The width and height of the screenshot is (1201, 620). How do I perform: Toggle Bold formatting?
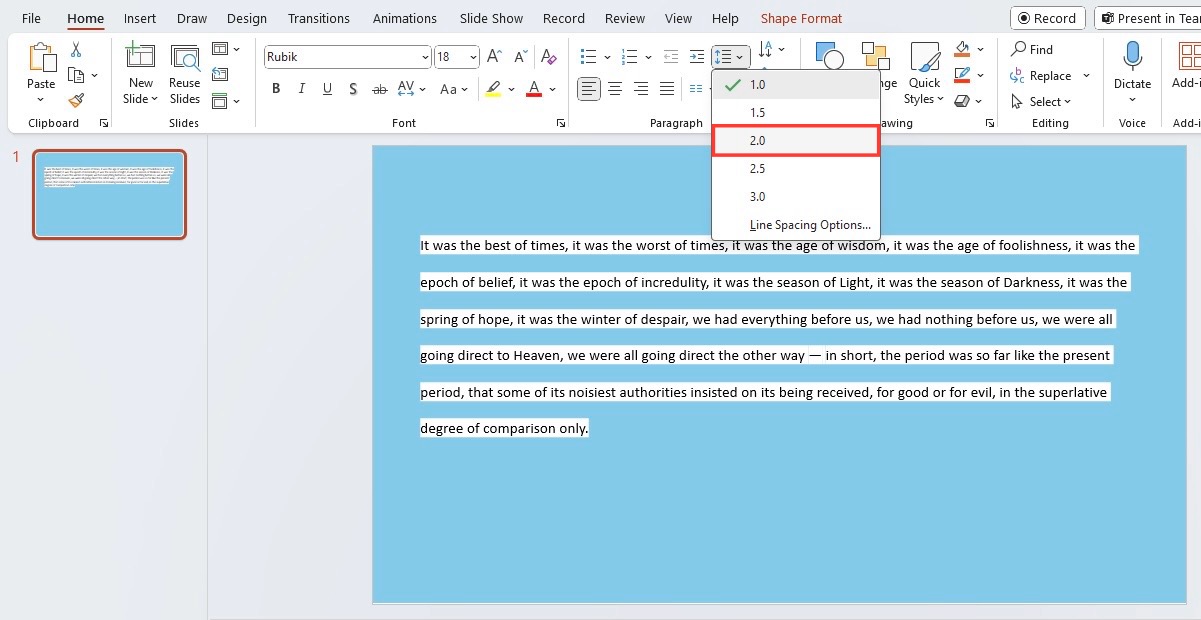276,89
